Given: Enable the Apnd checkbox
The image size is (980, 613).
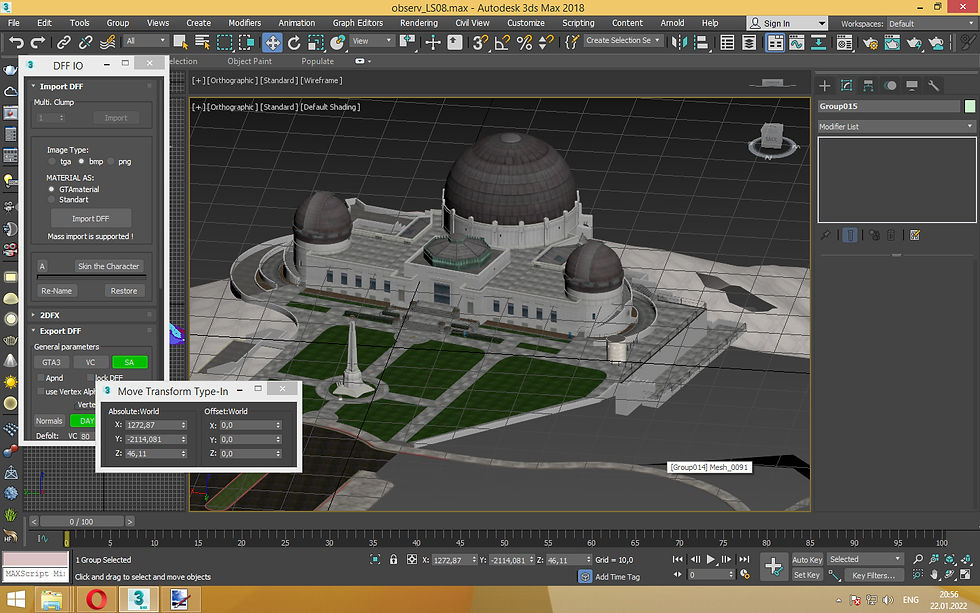Looking at the screenshot, I should pos(40,378).
